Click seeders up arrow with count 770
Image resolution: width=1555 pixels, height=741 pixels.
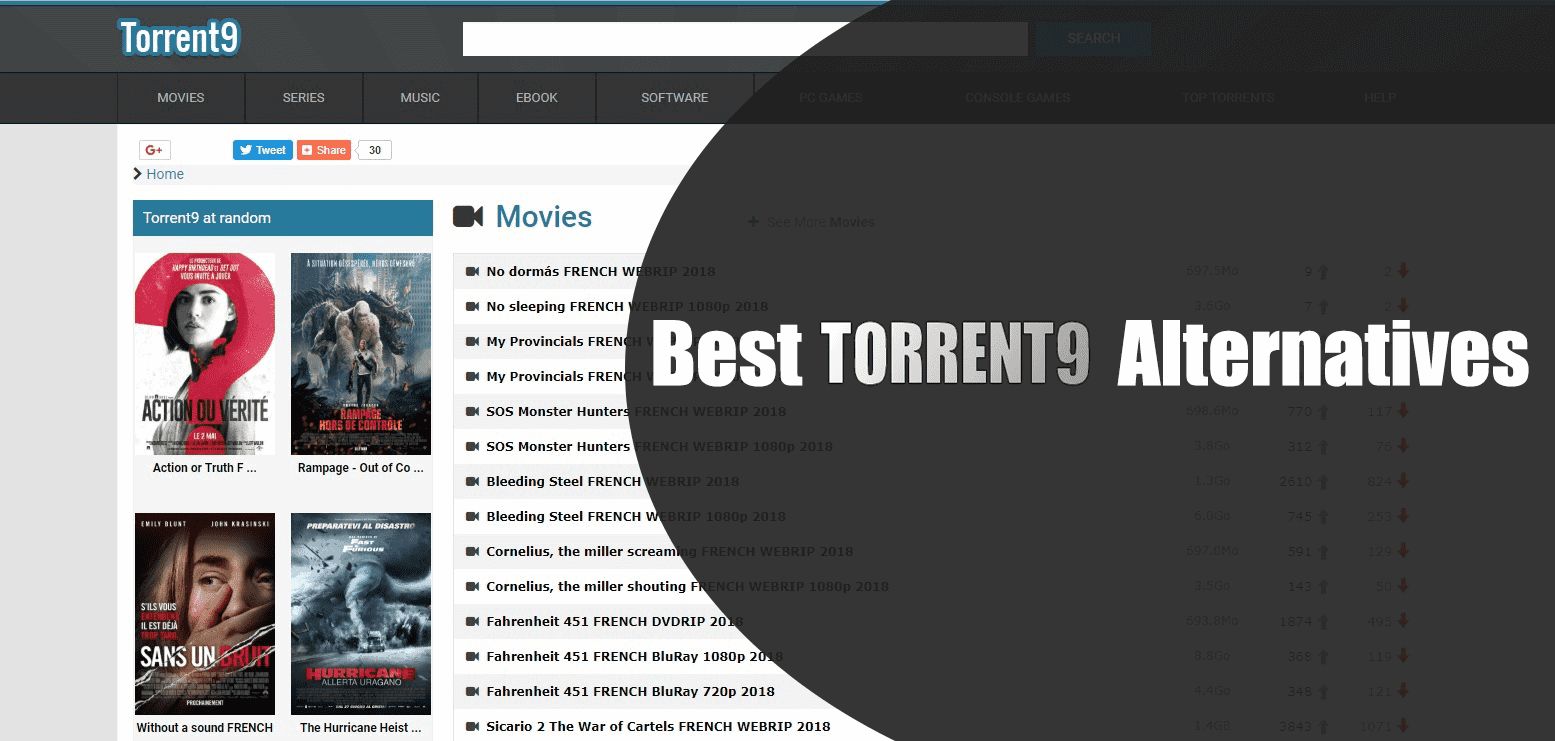pyautogui.click(x=1323, y=411)
